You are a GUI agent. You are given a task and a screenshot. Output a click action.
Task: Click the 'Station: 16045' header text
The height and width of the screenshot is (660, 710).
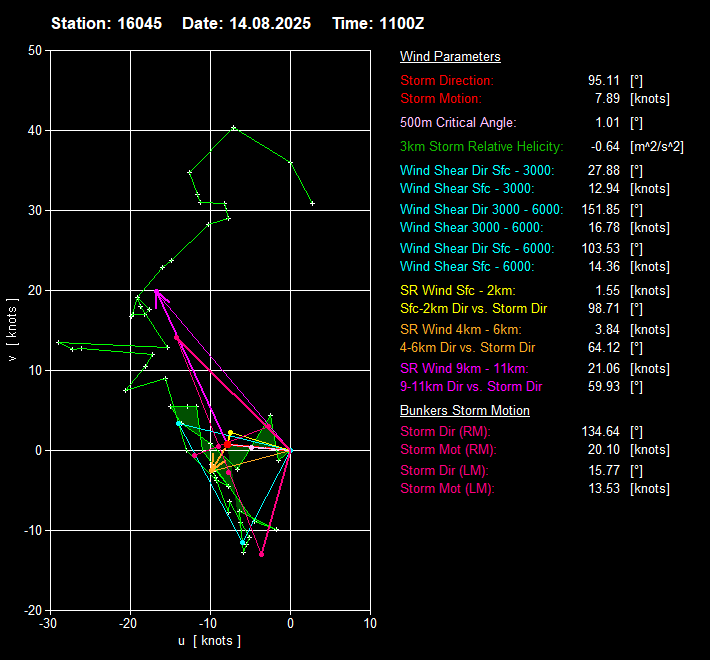pyautogui.click(x=106, y=23)
